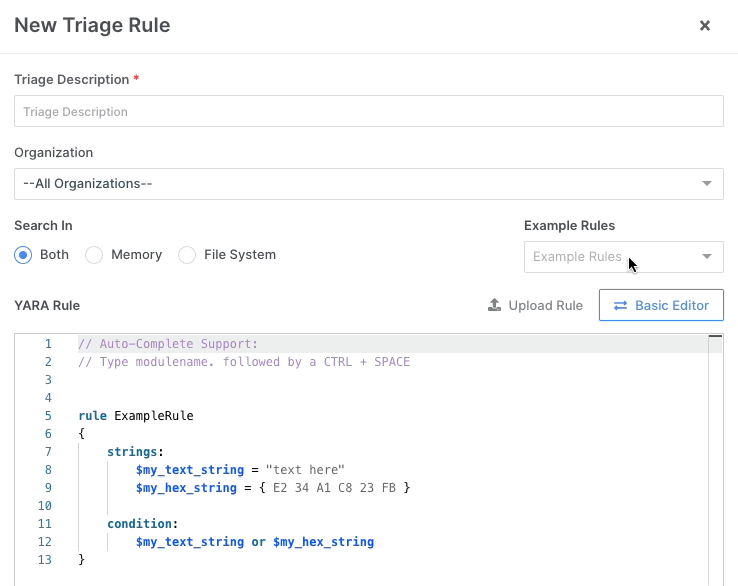Screen dimensions: 738x586
Task: Close the New Triage Rule dialog
Action: [x=704, y=26]
